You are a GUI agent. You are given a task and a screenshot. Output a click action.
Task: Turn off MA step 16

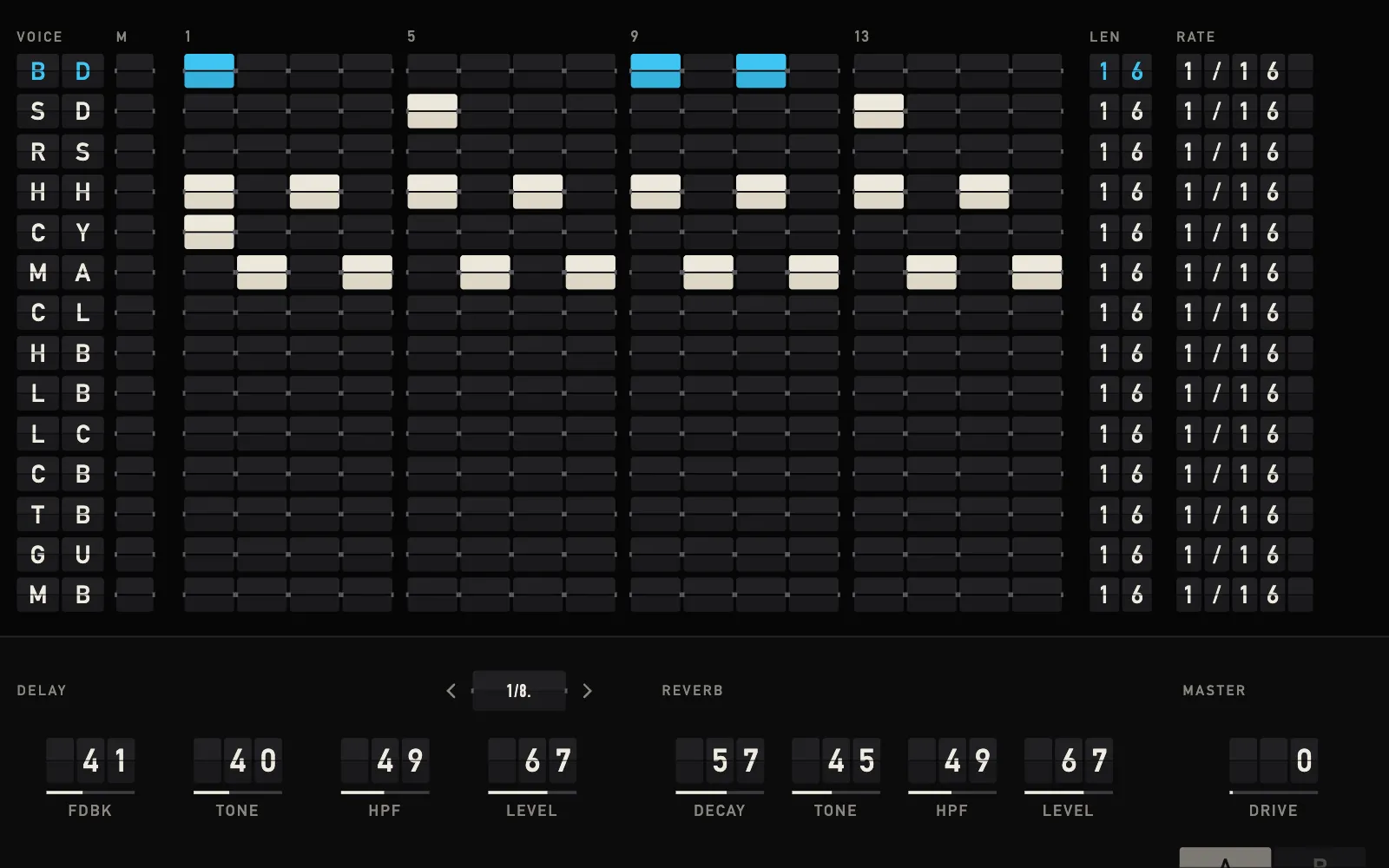pos(1037,273)
